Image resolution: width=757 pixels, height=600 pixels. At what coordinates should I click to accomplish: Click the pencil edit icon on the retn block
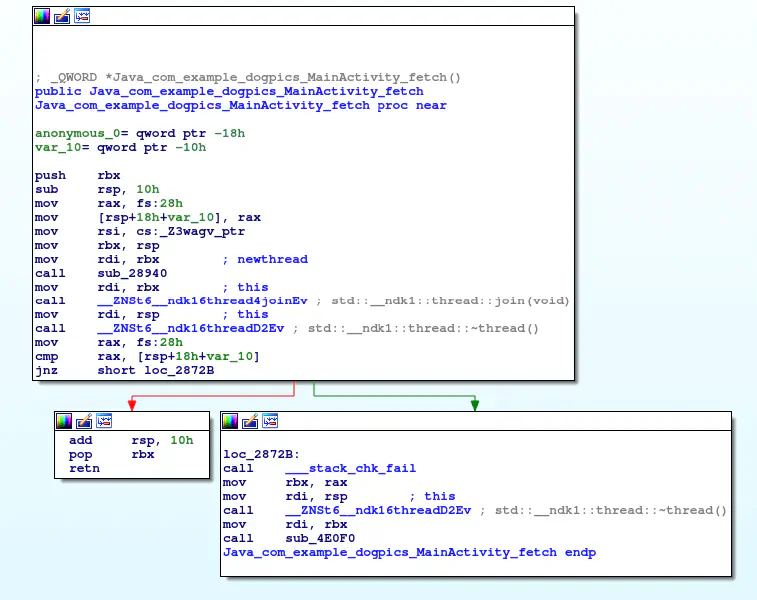pos(84,421)
